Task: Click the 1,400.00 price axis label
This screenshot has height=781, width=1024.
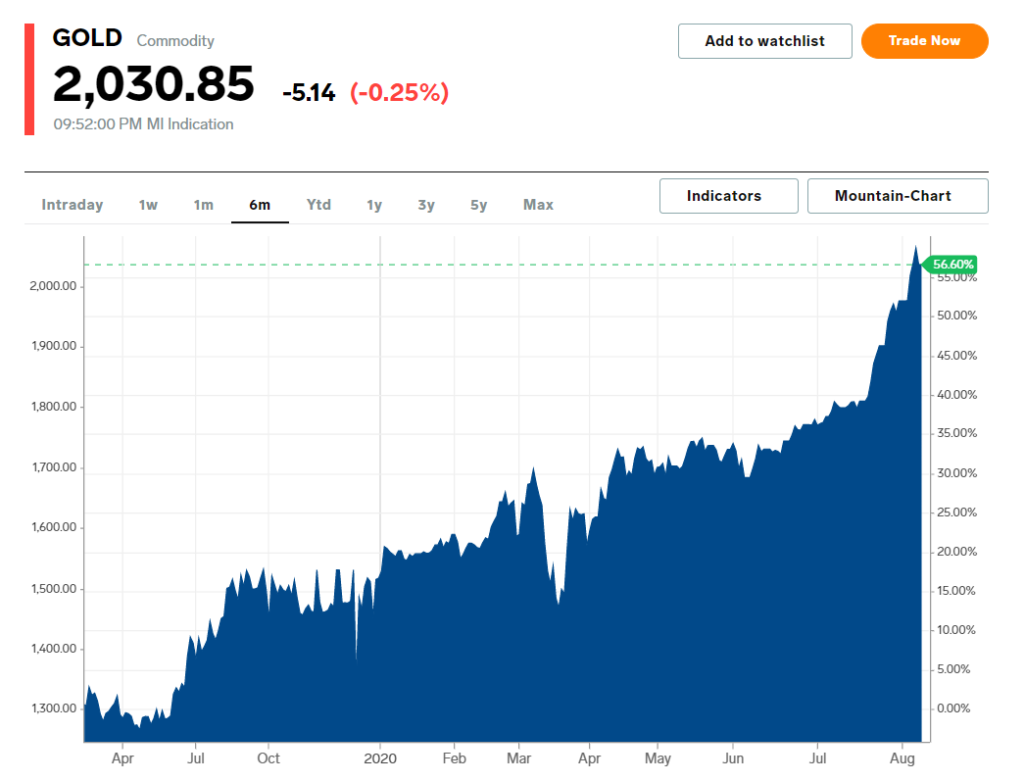Action: click(54, 648)
